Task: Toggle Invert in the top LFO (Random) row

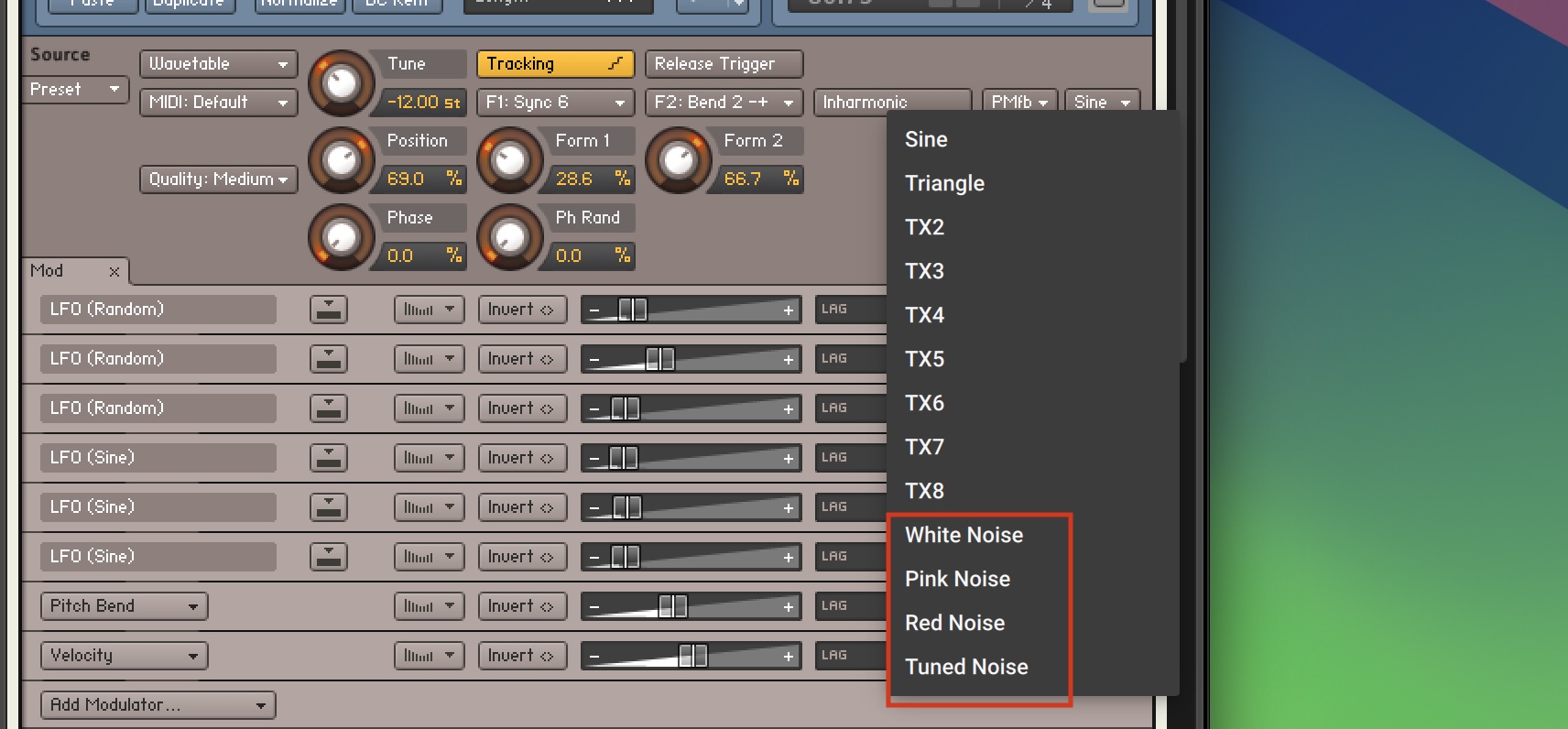Action: coord(522,310)
